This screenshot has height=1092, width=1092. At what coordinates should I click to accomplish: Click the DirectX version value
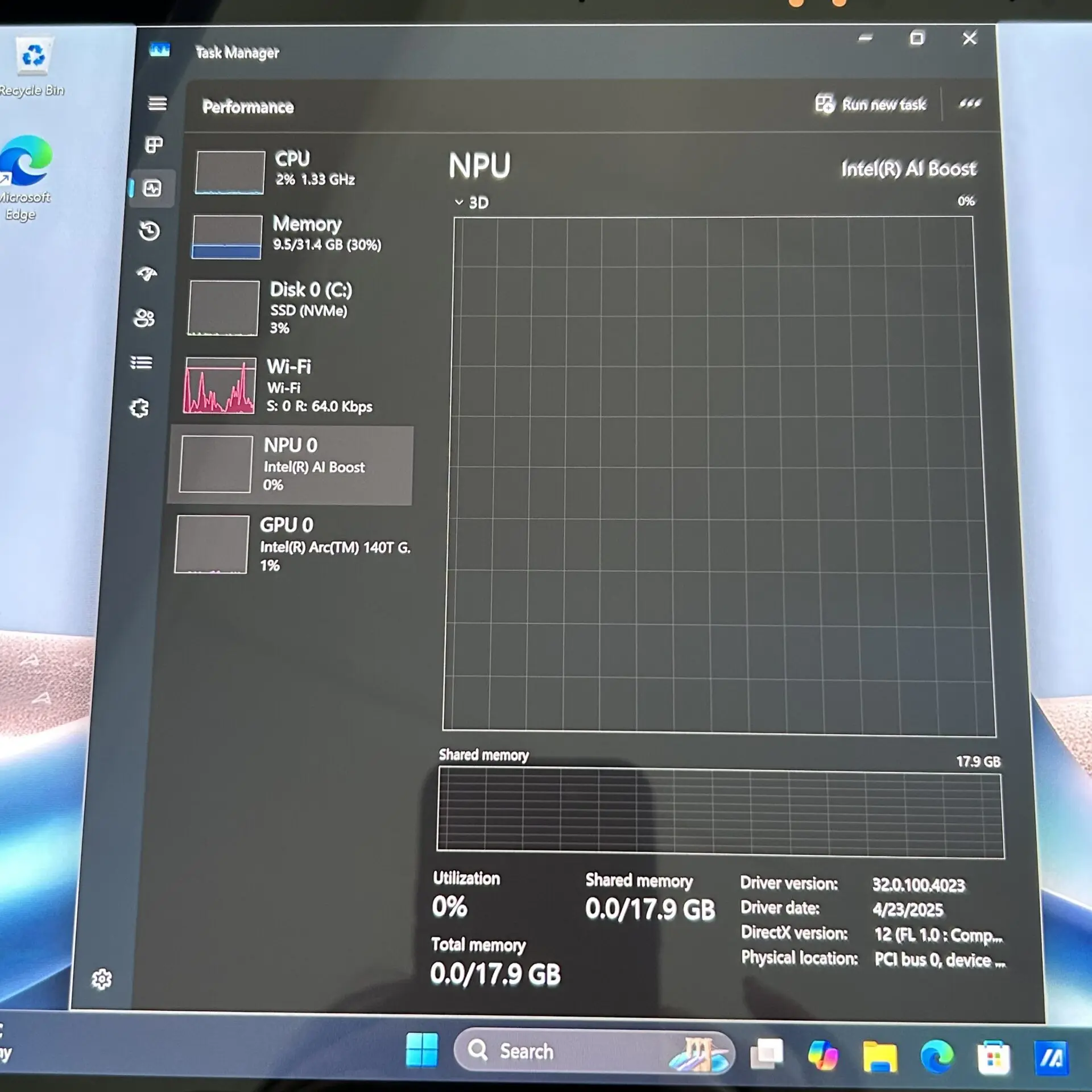pyautogui.click(x=938, y=934)
